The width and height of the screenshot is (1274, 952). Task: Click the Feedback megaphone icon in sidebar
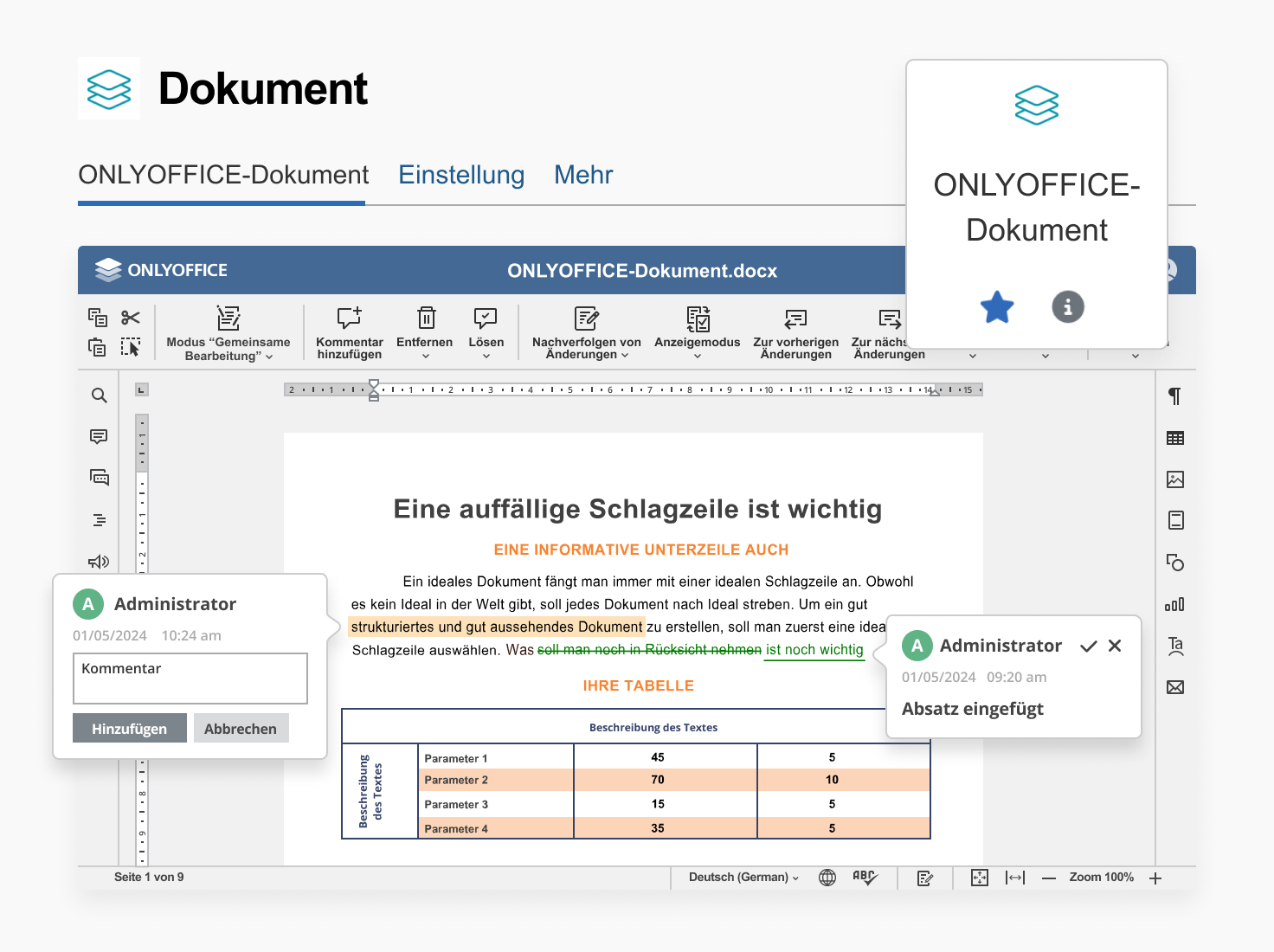(x=100, y=562)
